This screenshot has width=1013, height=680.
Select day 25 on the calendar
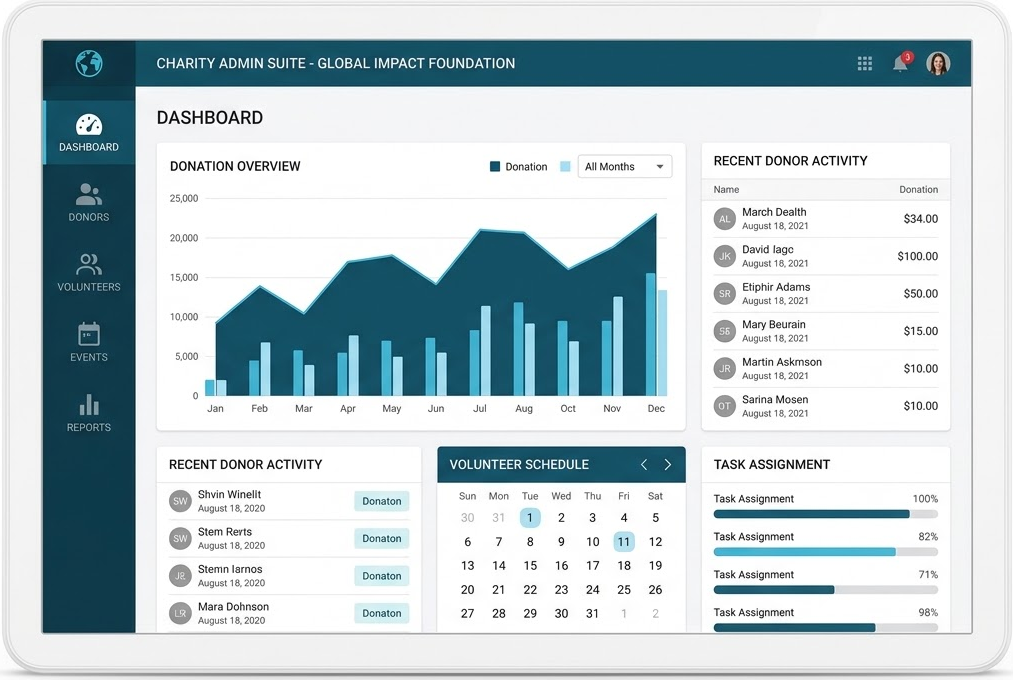624,590
